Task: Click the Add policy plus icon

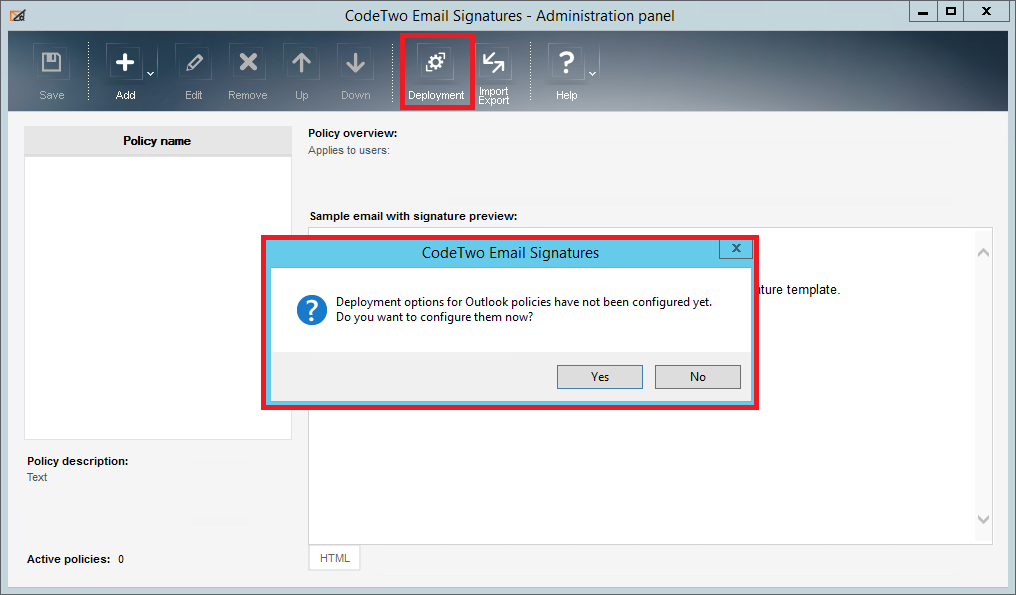Action: pyautogui.click(x=124, y=63)
